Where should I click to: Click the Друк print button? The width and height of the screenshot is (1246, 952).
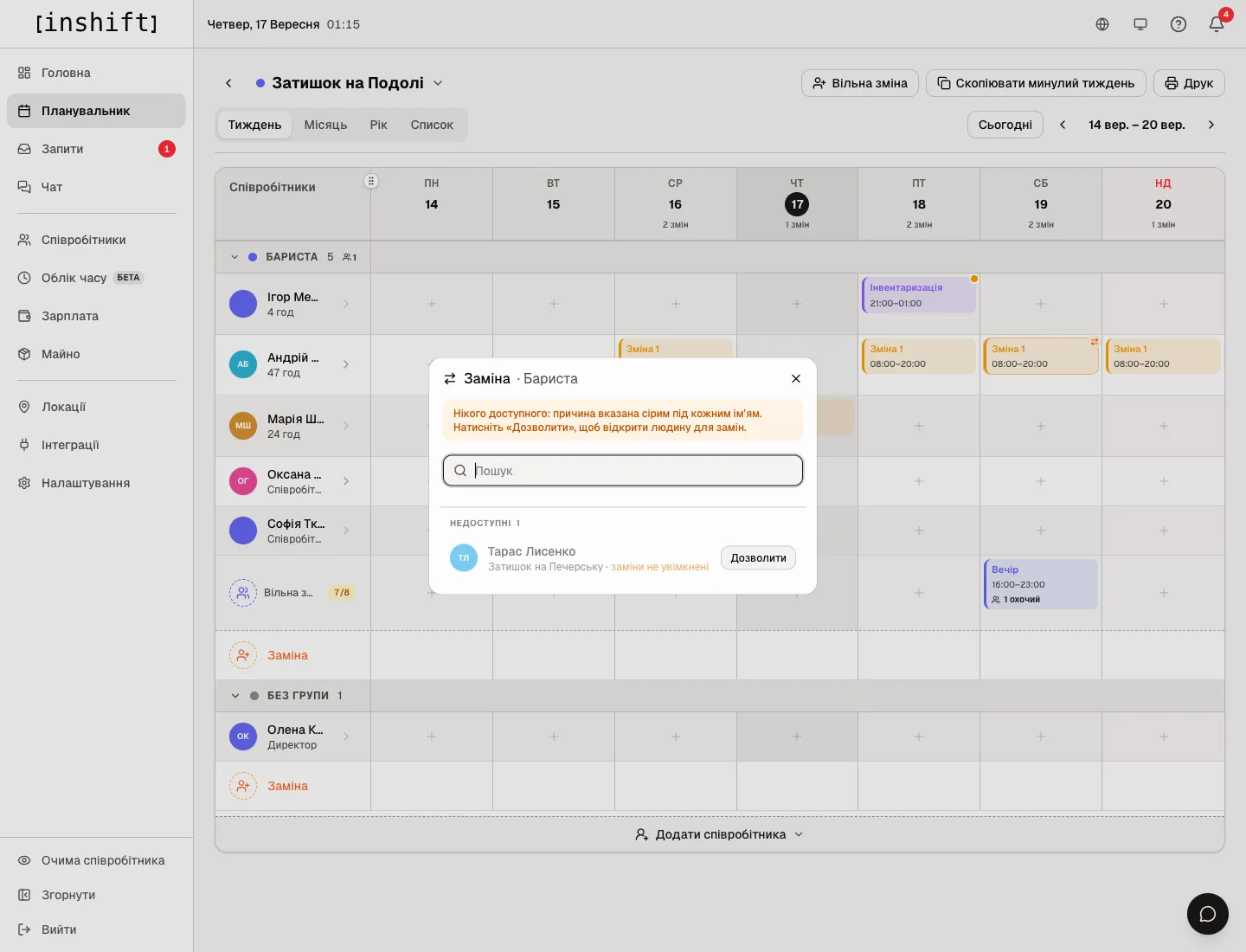(1189, 83)
